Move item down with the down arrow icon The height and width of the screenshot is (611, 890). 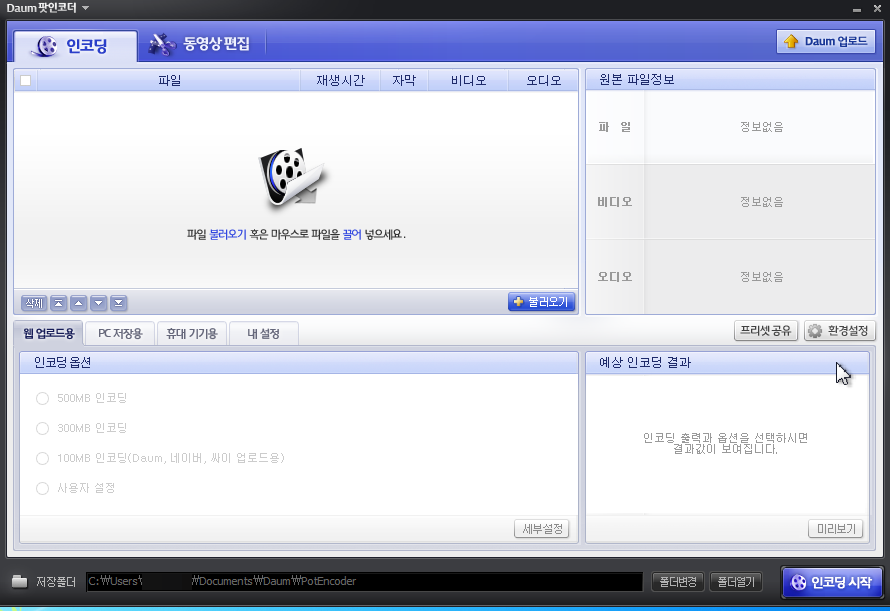tap(99, 303)
